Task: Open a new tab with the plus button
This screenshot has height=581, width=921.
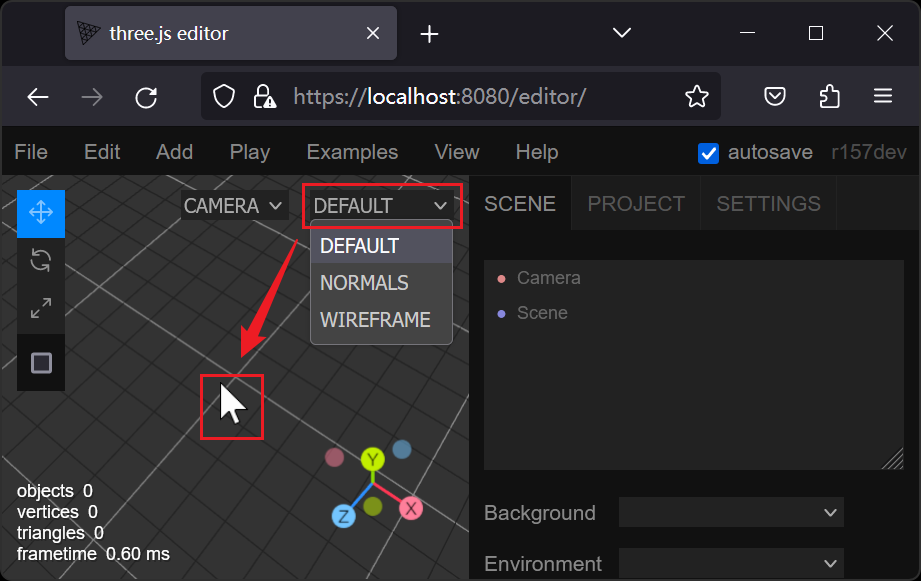Action: 429,33
